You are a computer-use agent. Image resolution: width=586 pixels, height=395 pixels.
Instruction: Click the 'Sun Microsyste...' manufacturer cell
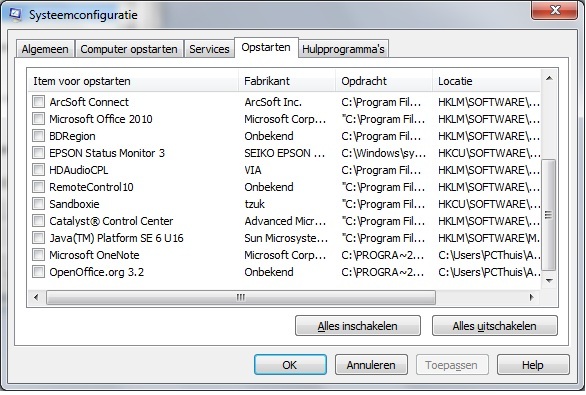point(286,238)
